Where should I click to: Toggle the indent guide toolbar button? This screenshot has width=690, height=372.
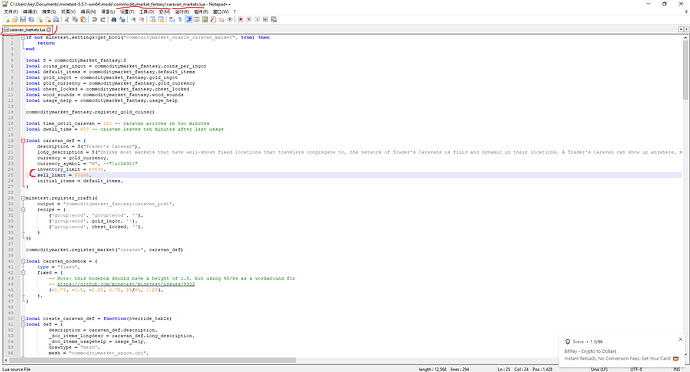coord(188,19)
